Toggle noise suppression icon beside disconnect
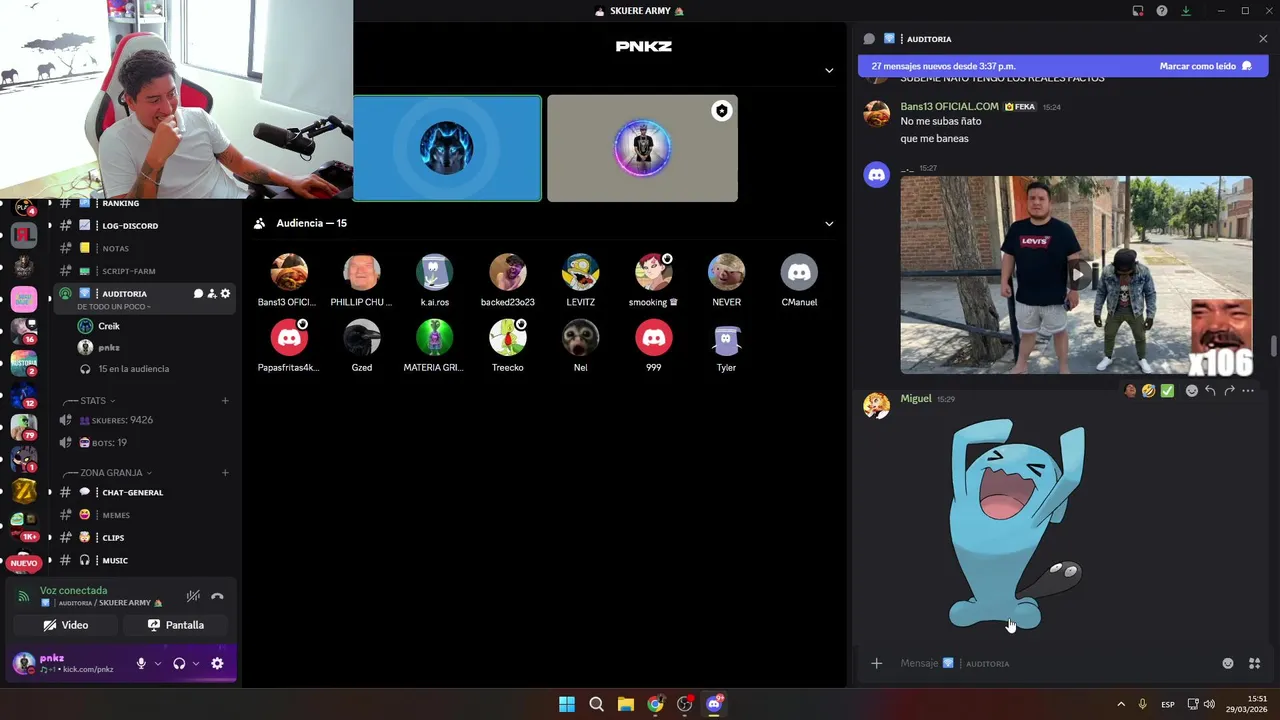This screenshot has height=720, width=1280. [x=193, y=596]
